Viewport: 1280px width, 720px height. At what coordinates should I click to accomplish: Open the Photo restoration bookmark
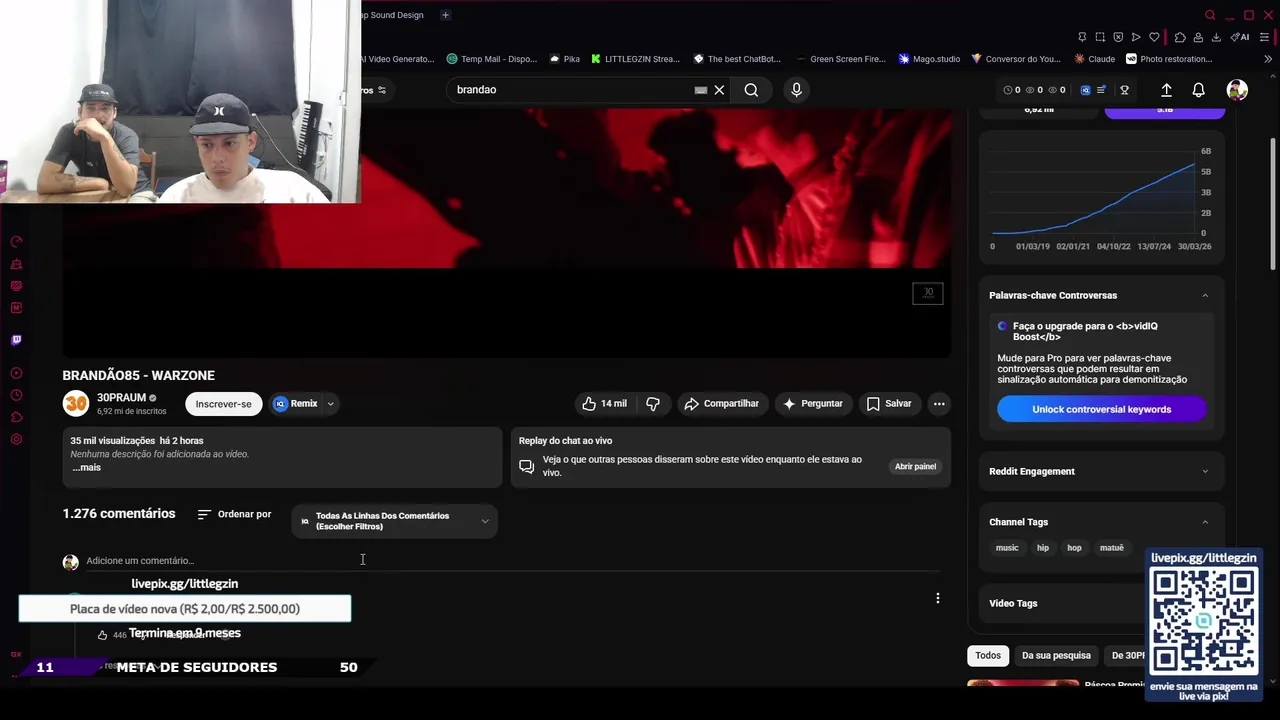point(1169,59)
